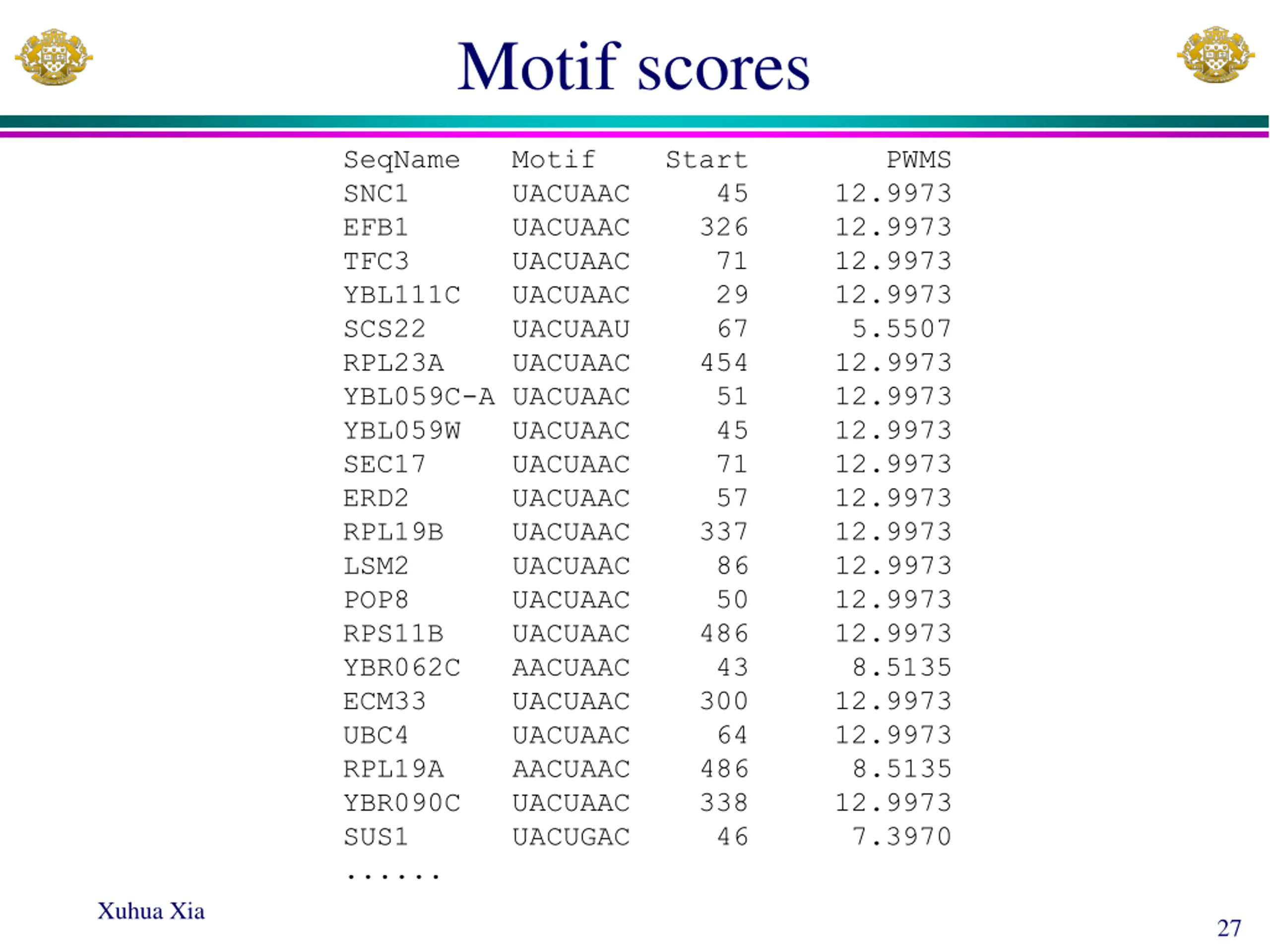Select the RPL19A sequence name
The width and height of the screenshot is (1270, 952).
pyautogui.click(x=393, y=769)
